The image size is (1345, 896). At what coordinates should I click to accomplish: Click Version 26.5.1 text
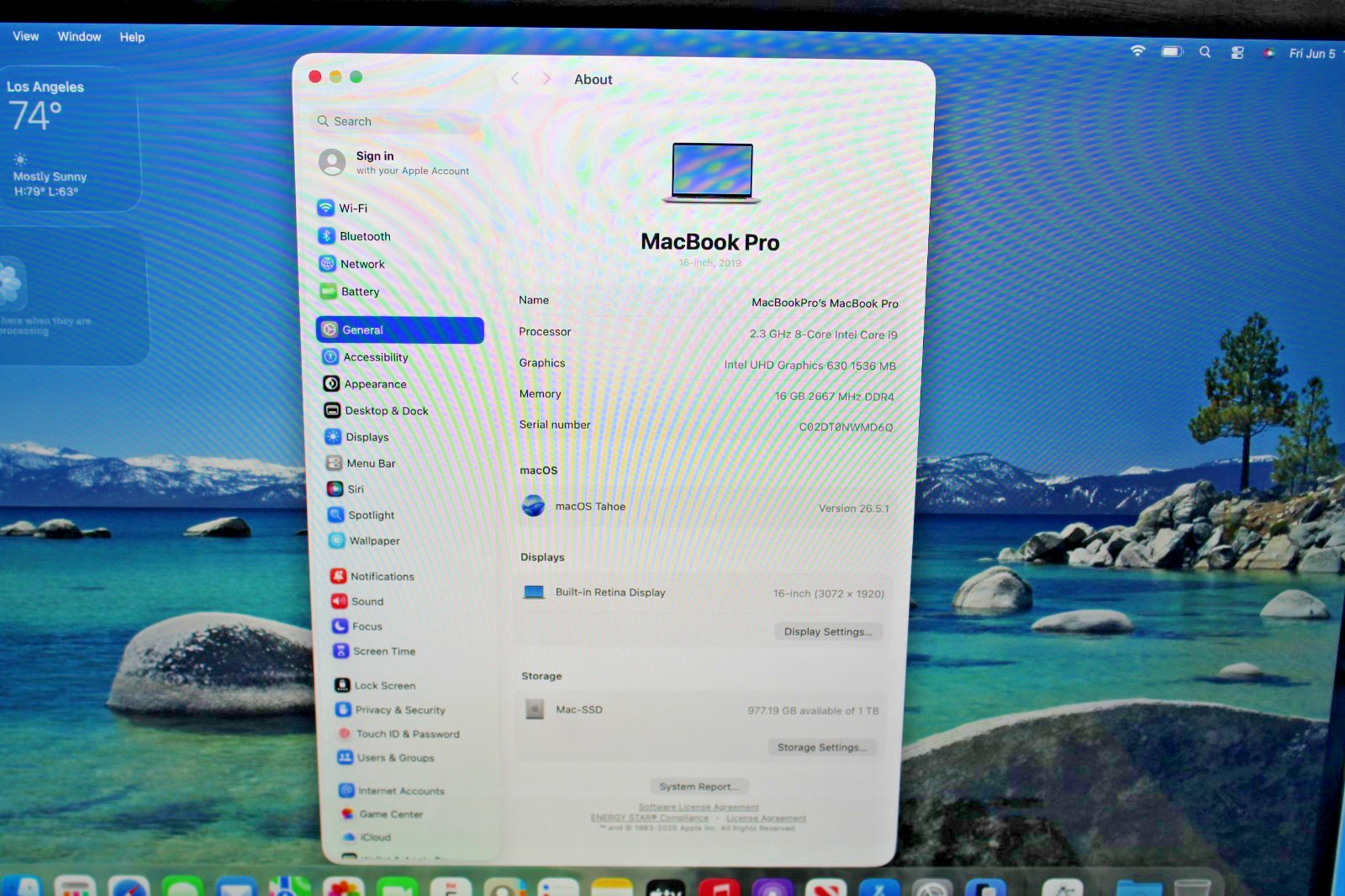853,509
